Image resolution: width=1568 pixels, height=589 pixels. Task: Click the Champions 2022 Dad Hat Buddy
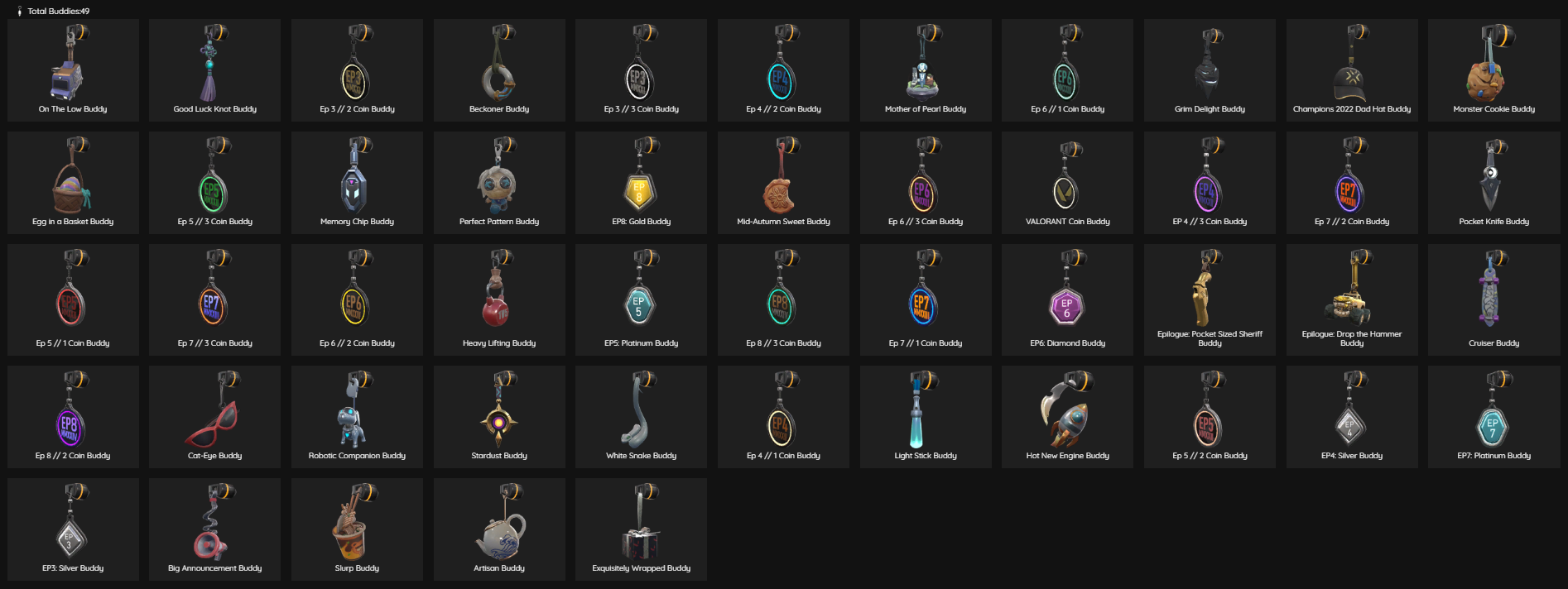(1352, 70)
